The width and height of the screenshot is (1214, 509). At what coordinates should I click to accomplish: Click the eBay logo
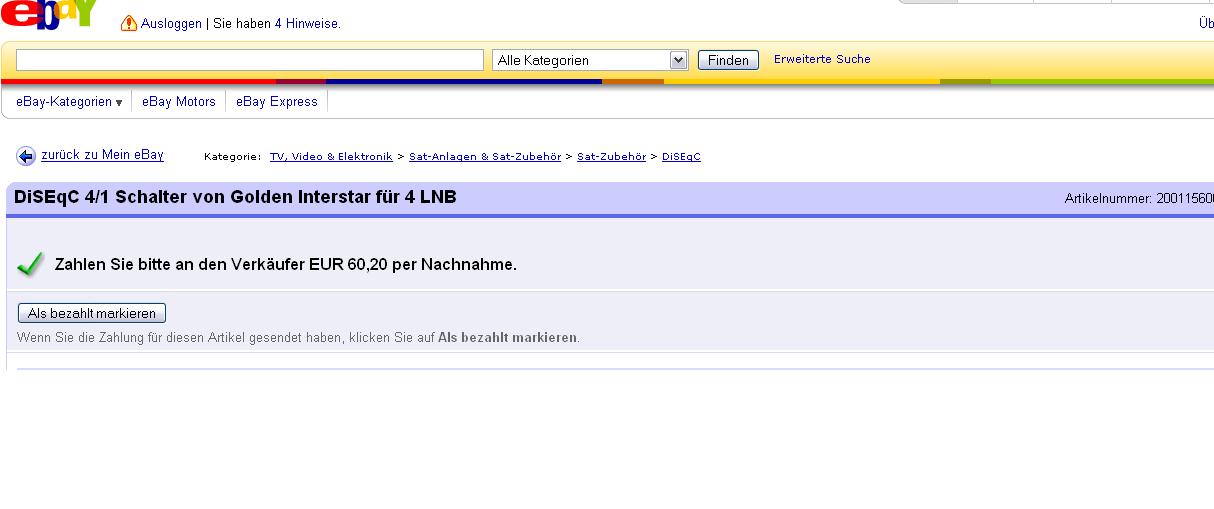[x=50, y=12]
